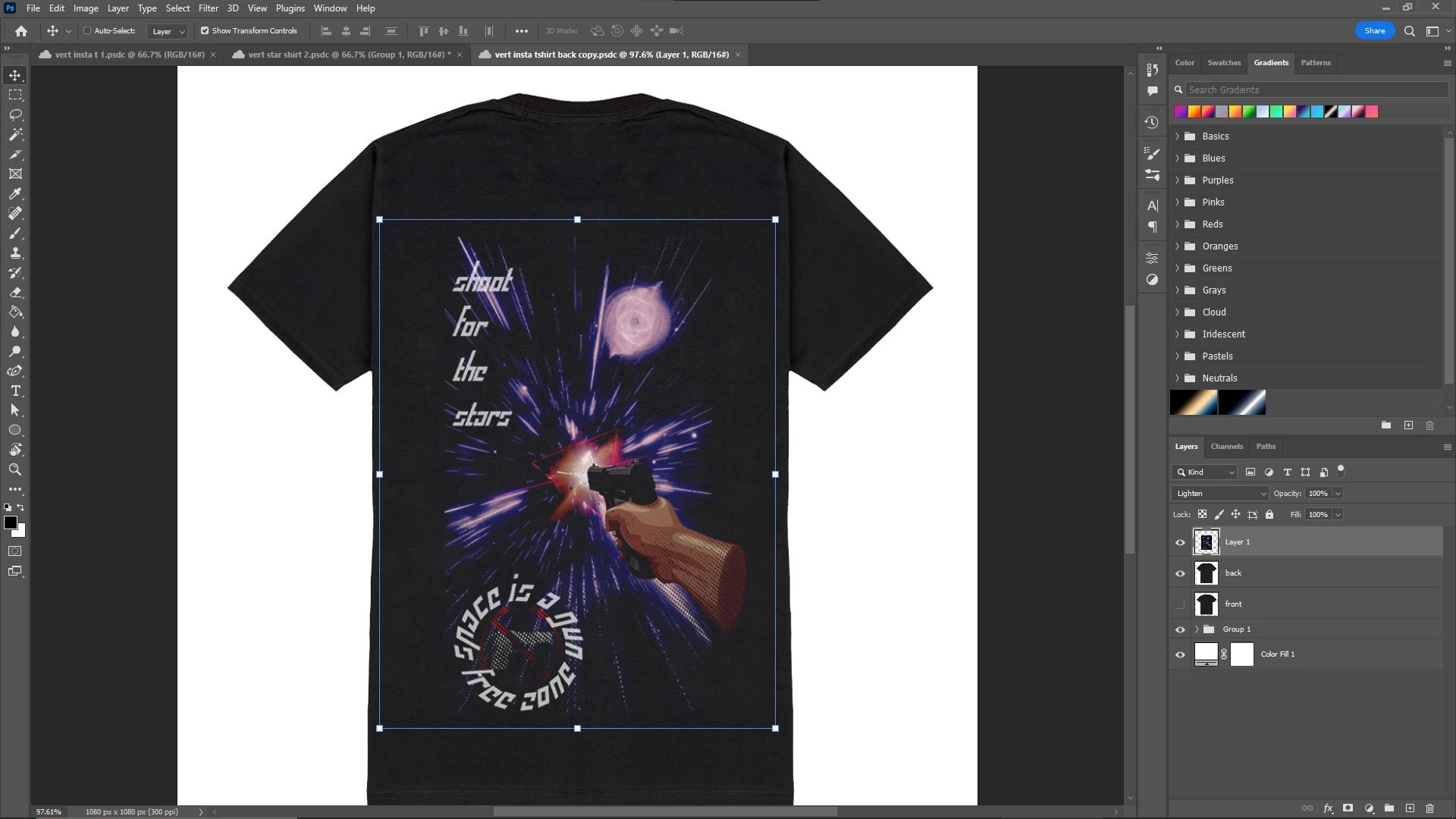Switch to the Channels tab
Image resolution: width=1456 pixels, height=819 pixels.
pos(1226,447)
